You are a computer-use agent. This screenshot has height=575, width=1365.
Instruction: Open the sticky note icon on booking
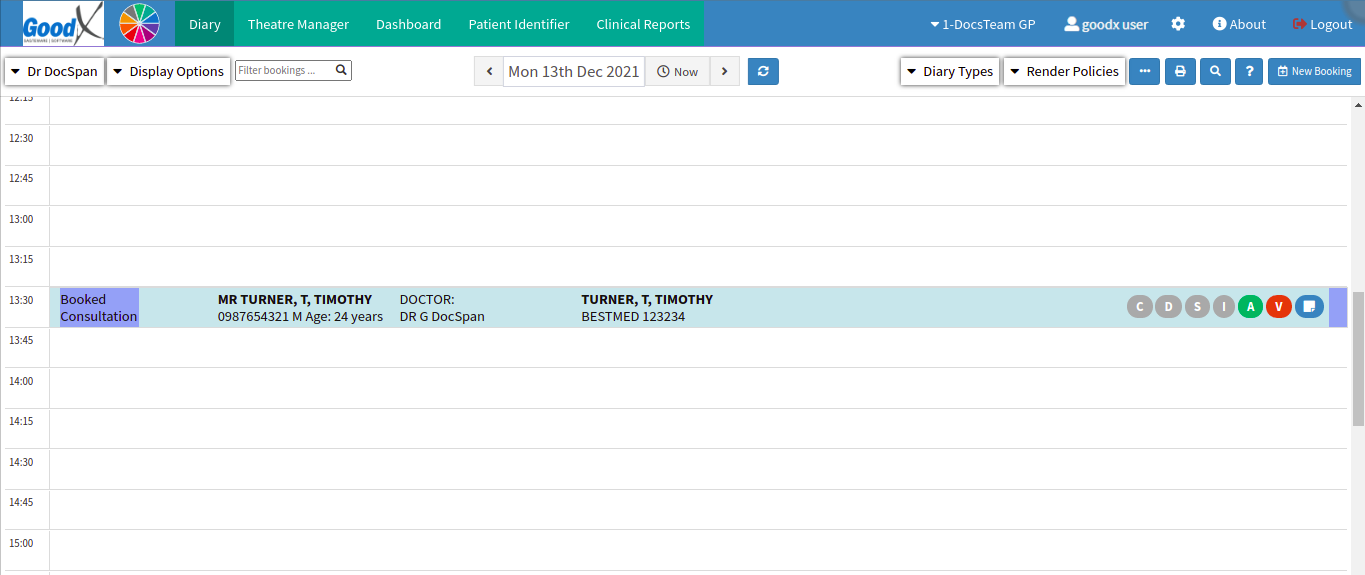click(1309, 307)
